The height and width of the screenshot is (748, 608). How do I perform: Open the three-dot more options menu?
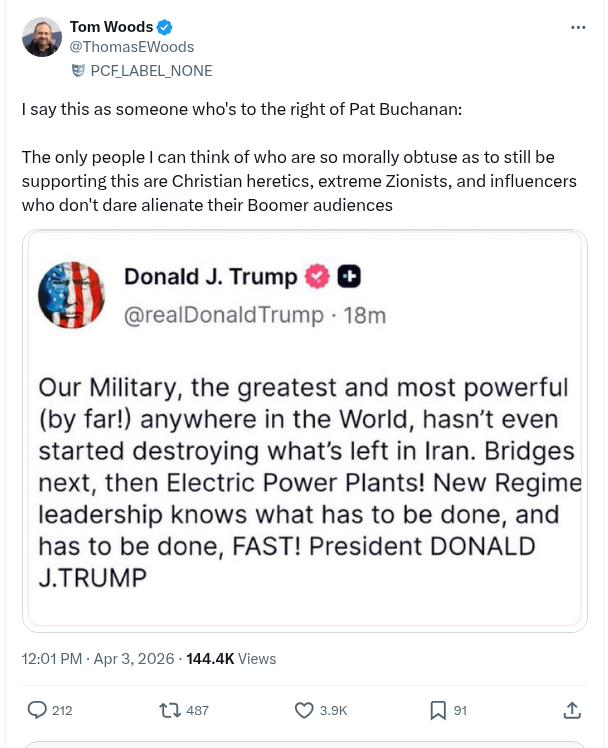578,27
